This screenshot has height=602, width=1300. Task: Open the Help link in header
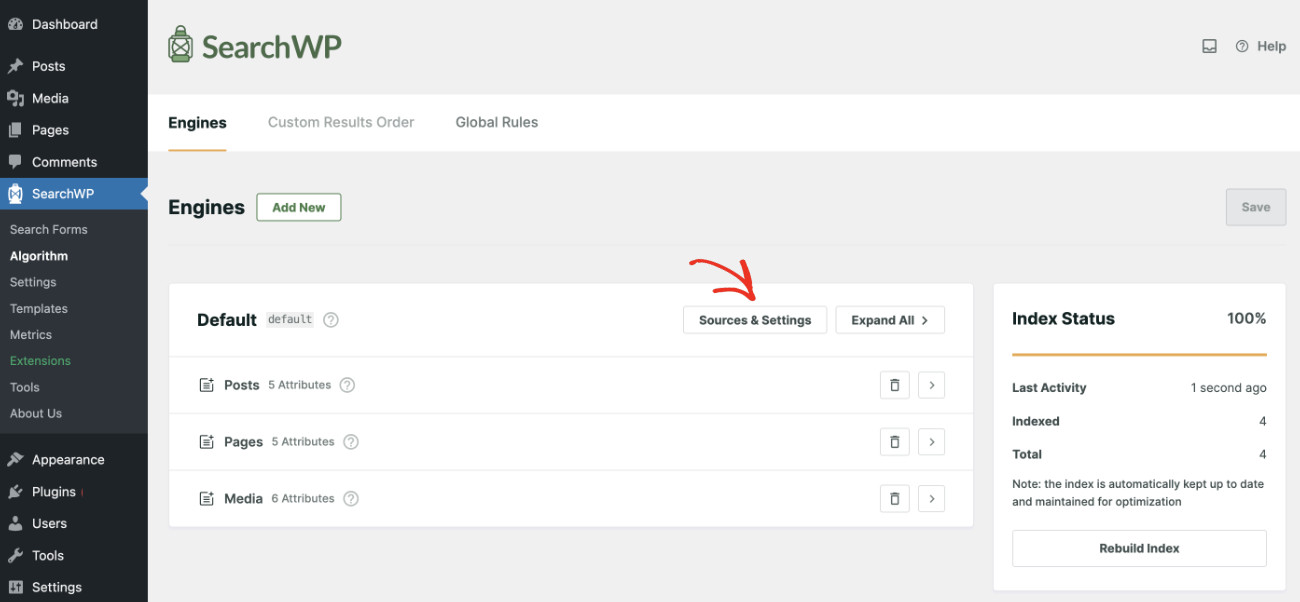click(x=1261, y=46)
